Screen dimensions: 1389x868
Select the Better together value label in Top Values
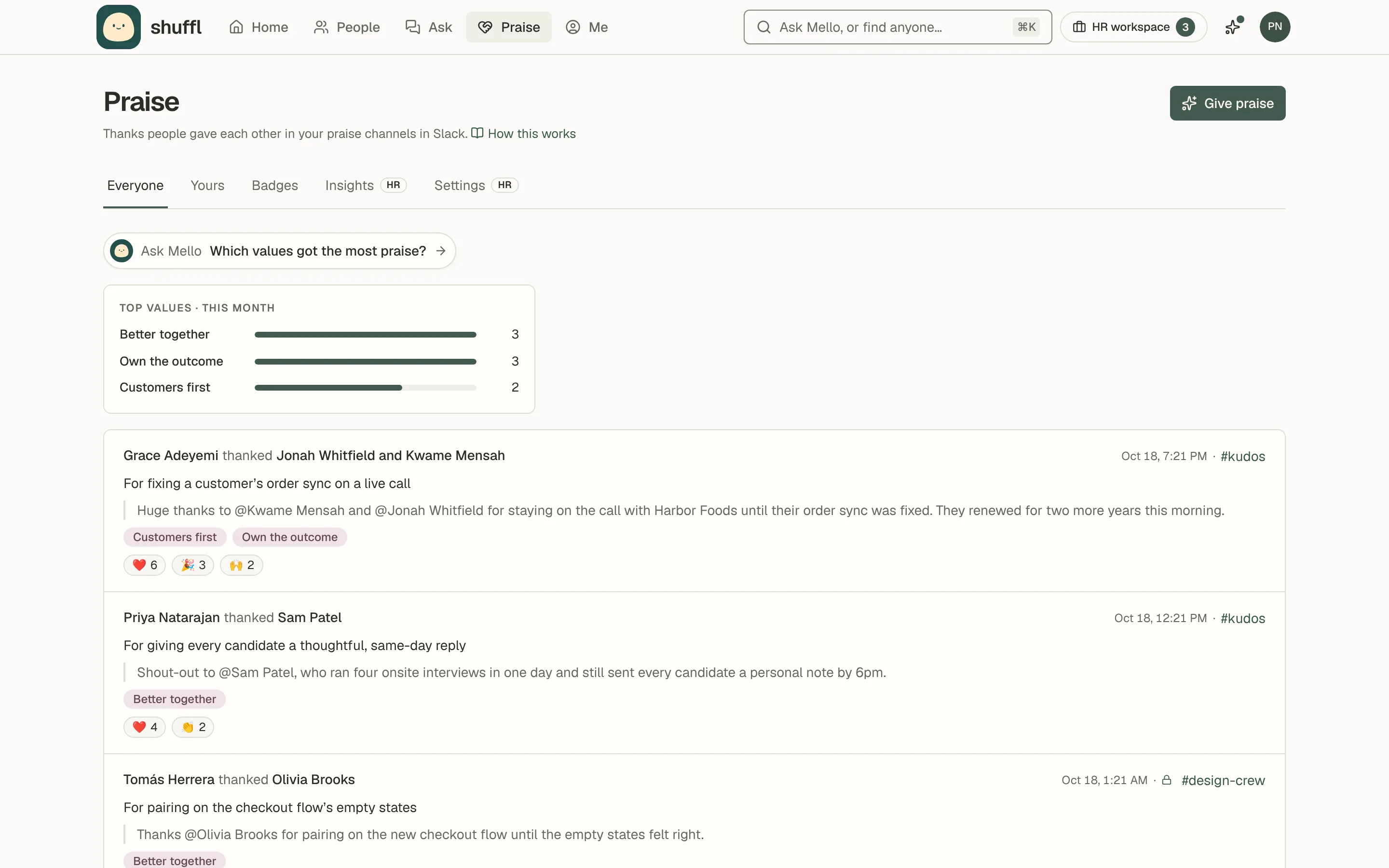164,334
